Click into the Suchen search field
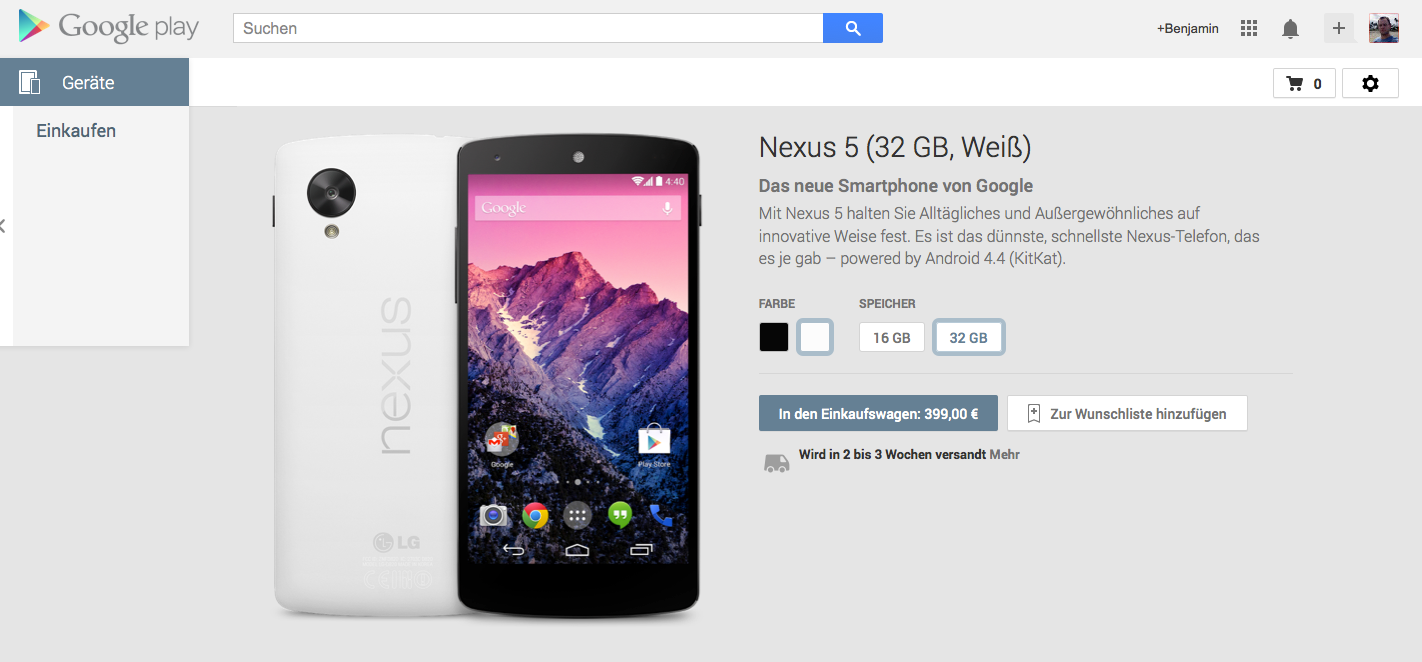The height and width of the screenshot is (662, 1422). coord(528,28)
